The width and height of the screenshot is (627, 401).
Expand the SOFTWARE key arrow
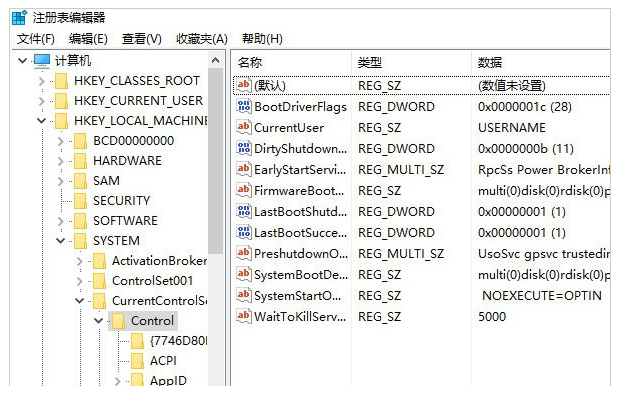(61, 221)
